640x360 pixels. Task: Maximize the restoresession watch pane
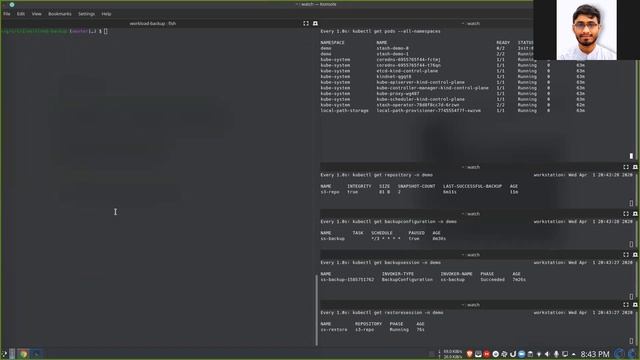point(626,305)
